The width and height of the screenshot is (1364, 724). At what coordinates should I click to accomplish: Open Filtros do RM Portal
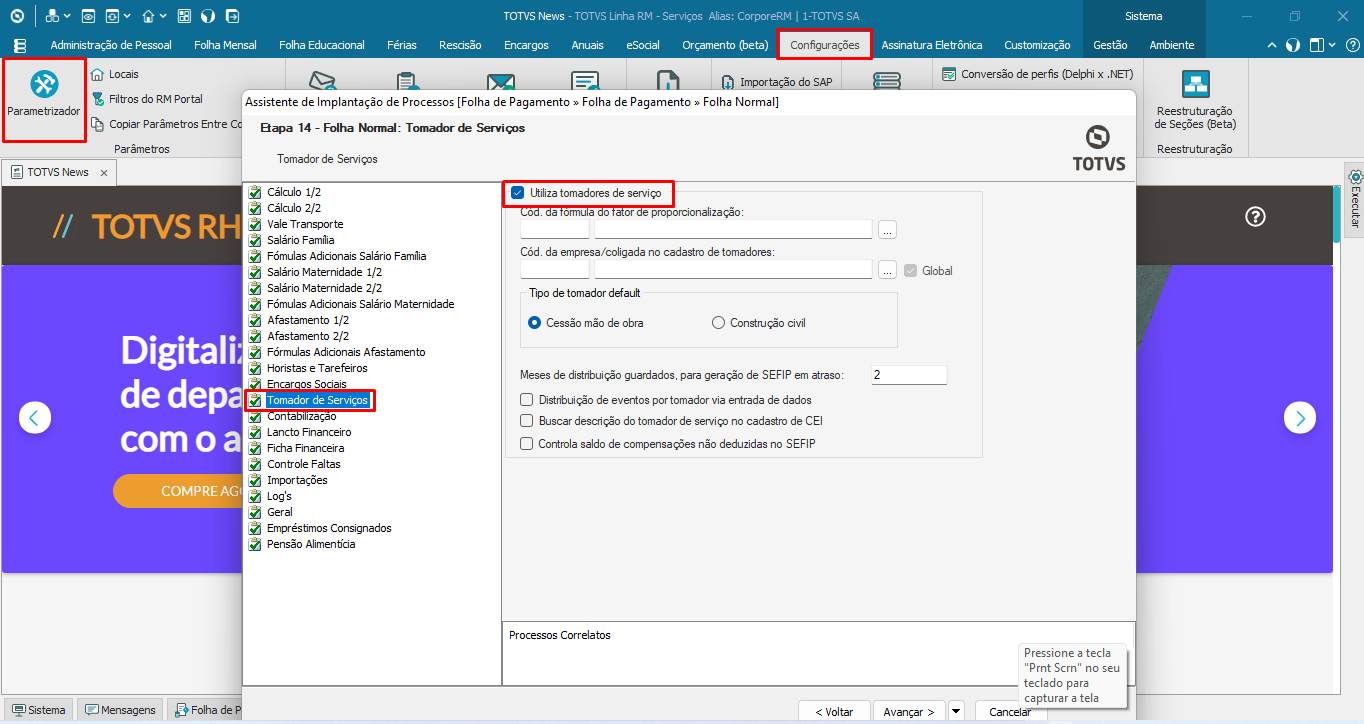pos(146,99)
